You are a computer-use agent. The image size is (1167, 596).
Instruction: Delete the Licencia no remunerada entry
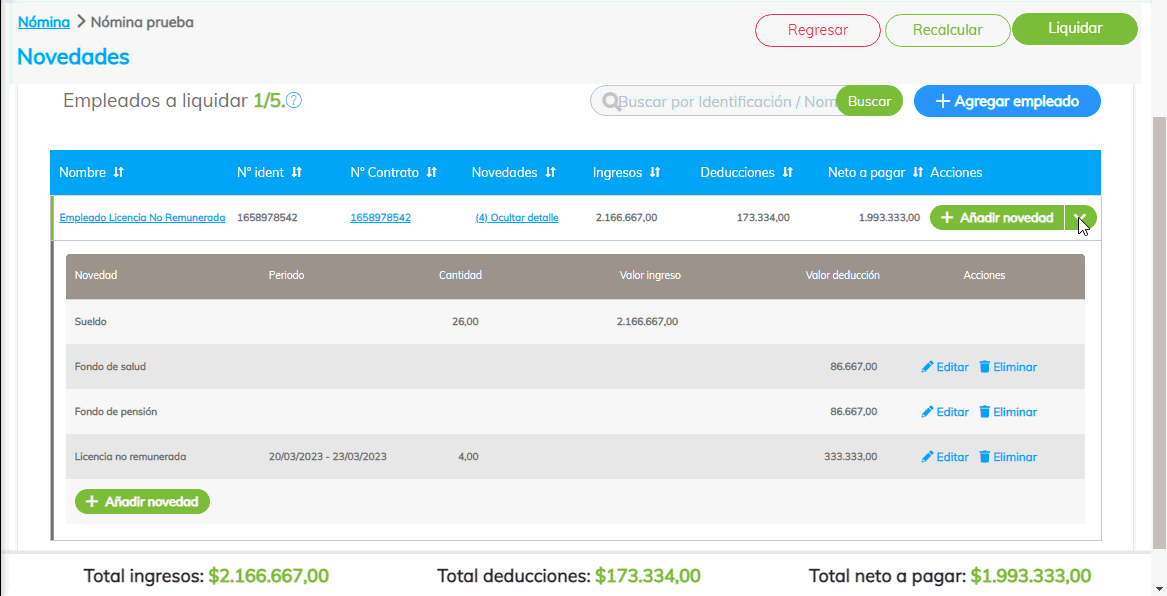1007,457
